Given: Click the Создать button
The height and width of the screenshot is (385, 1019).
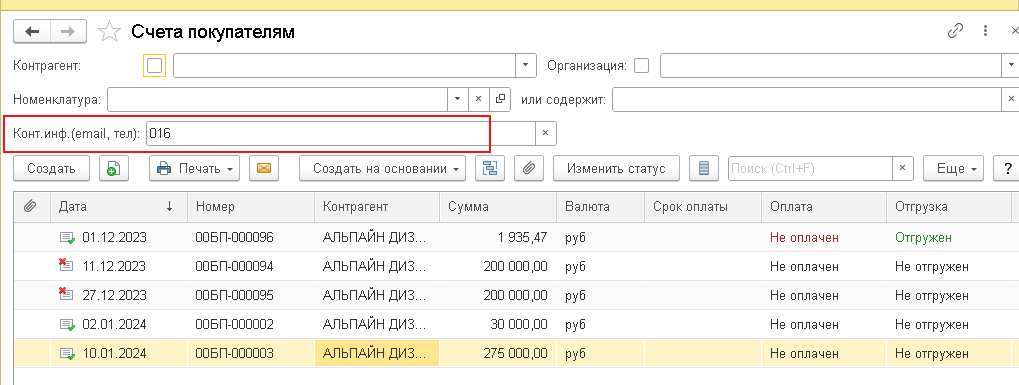Looking at the screenshot, I should tap(51, 168).
